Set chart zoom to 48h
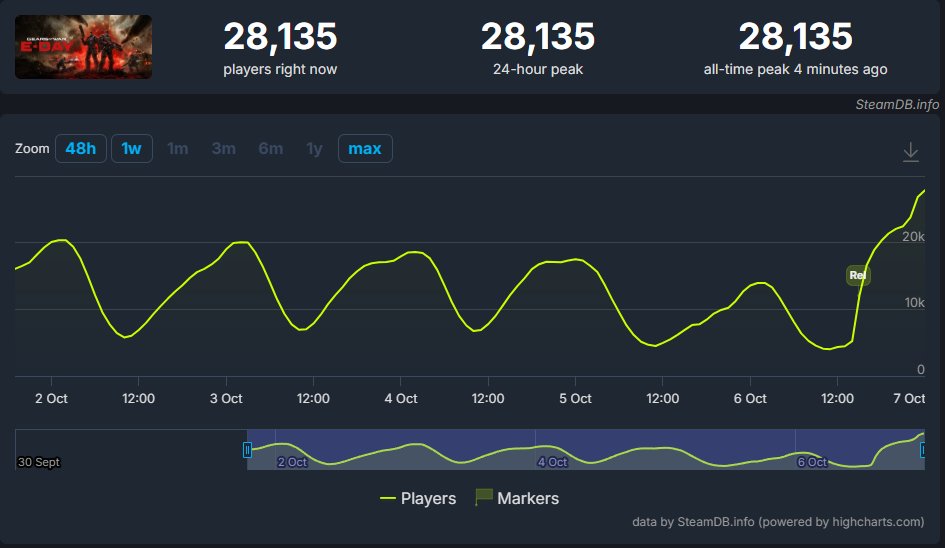 pyautogui.click(x=81, y=148)
